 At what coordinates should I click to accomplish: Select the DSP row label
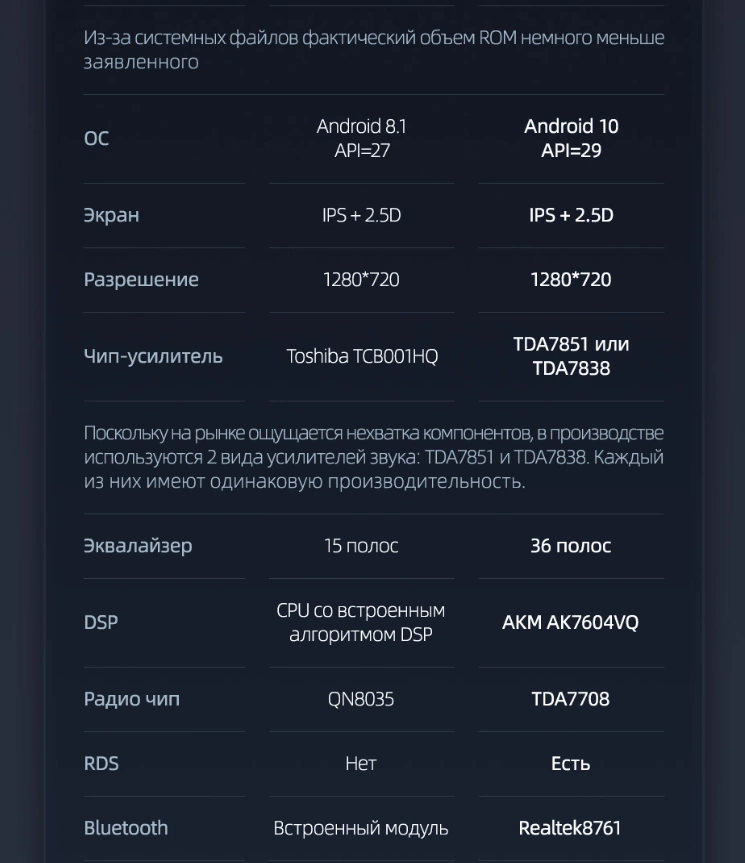coord(101,622)
